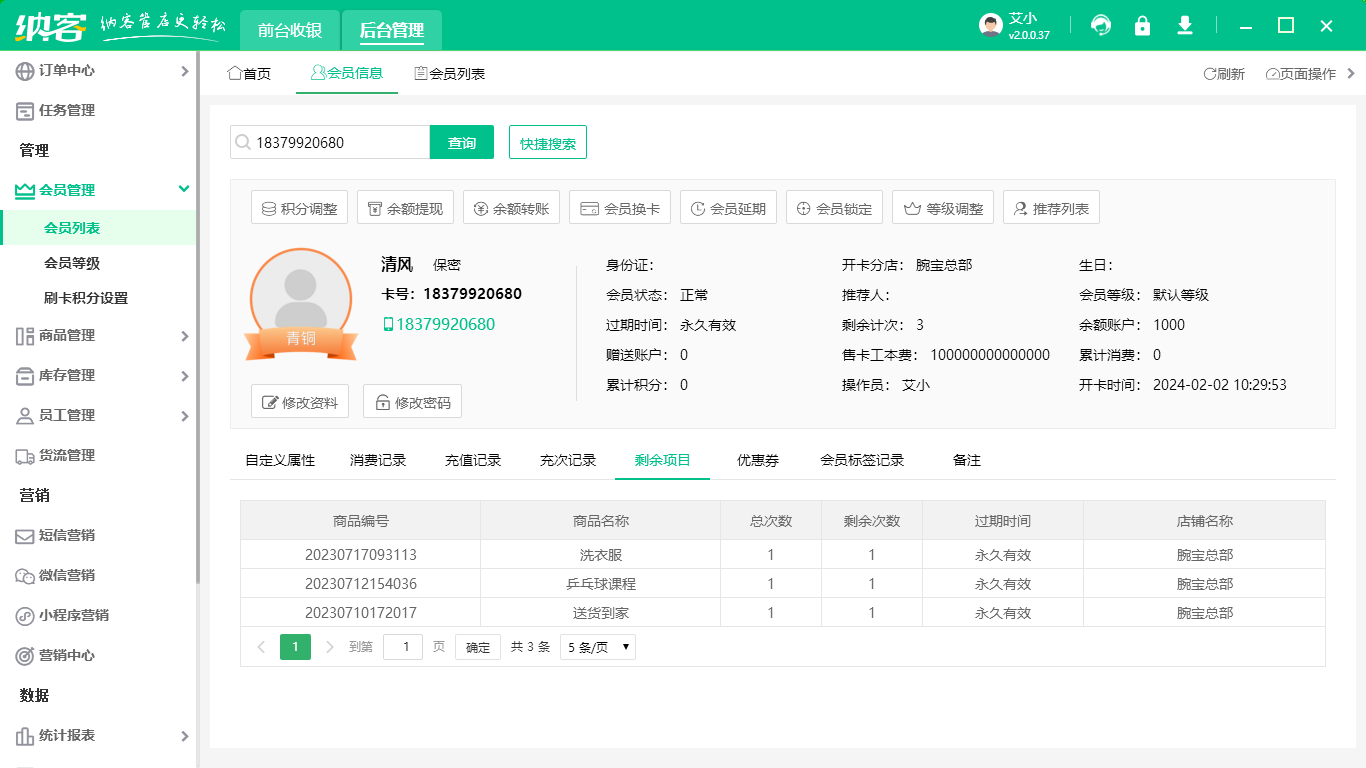The width and height of the screenshot is (1366, 768).
Task: Click 修改密码 to change password
Action: (412, 402)
